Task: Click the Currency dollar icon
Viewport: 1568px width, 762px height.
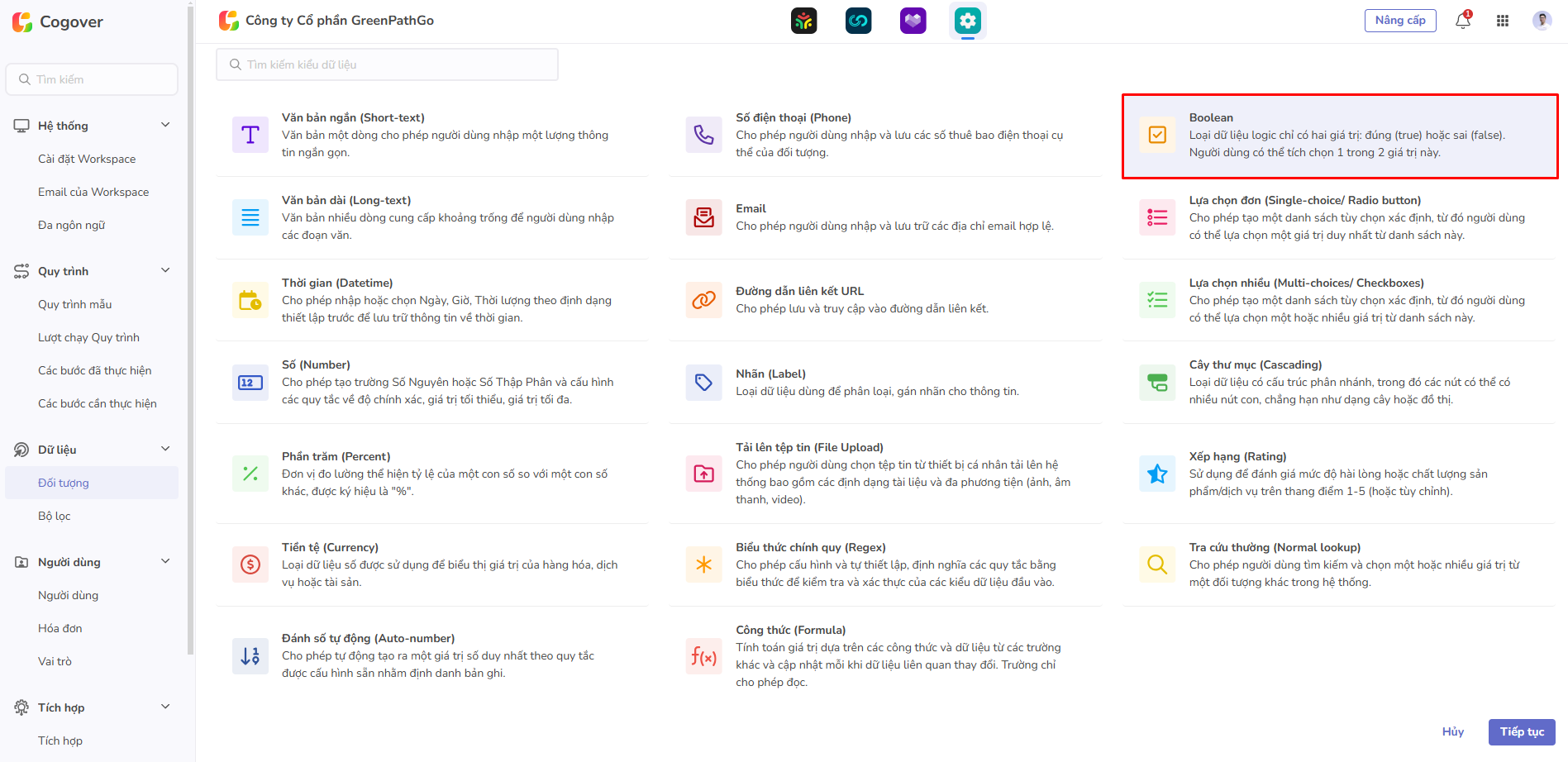Action: point(250,564)
